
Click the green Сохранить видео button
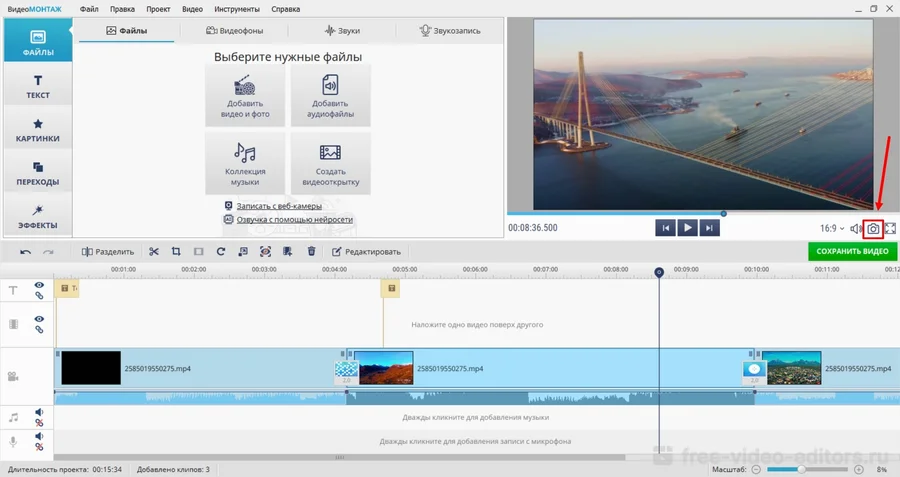852,251
